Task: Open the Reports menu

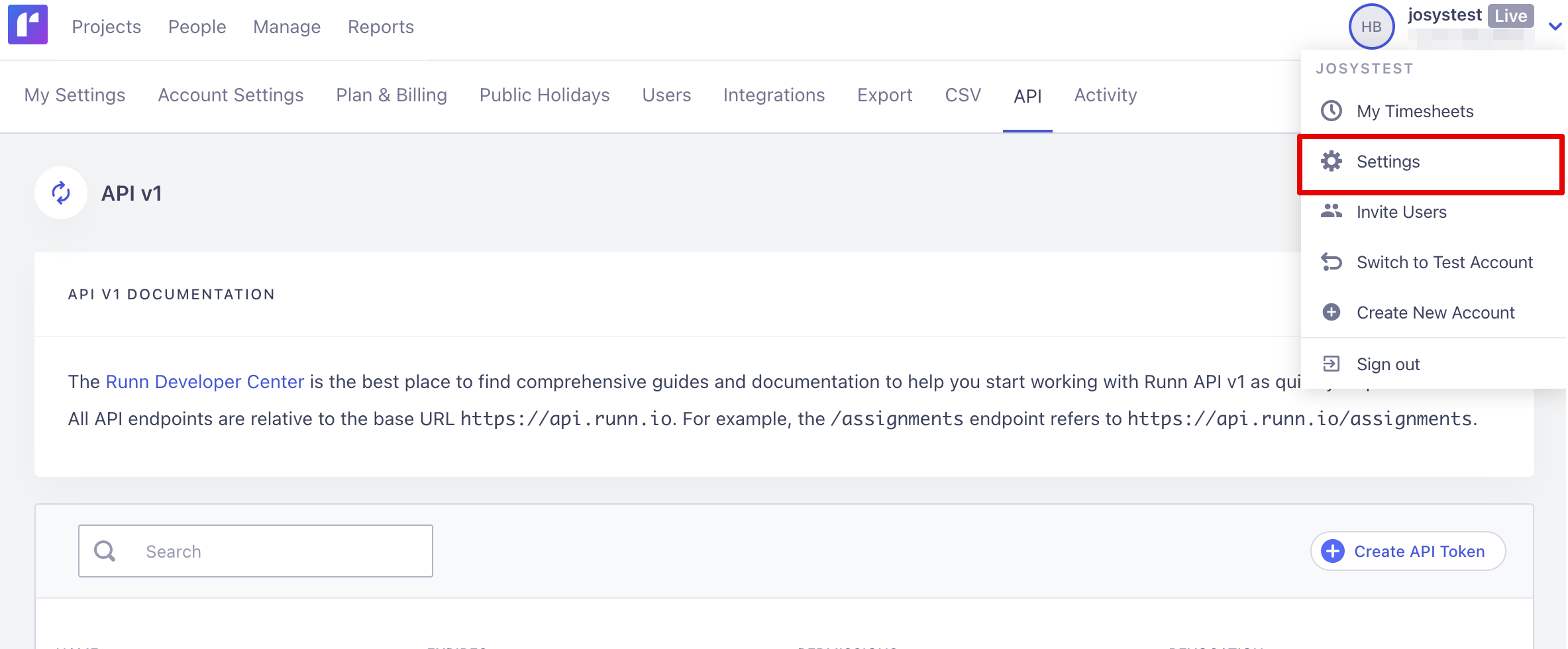Action: [x=380, y=26]
